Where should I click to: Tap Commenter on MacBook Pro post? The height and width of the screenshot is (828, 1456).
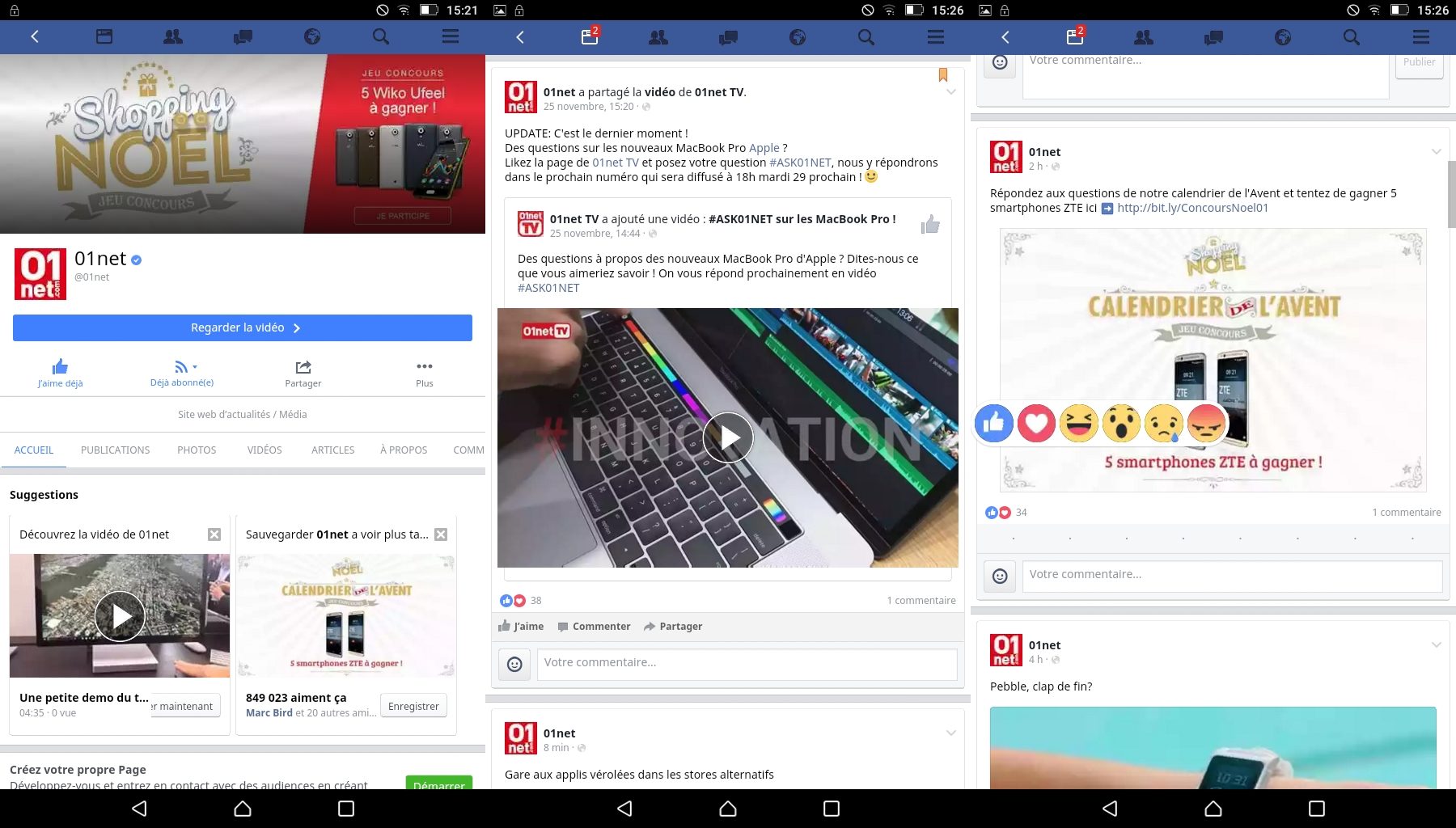coord(594,626)
